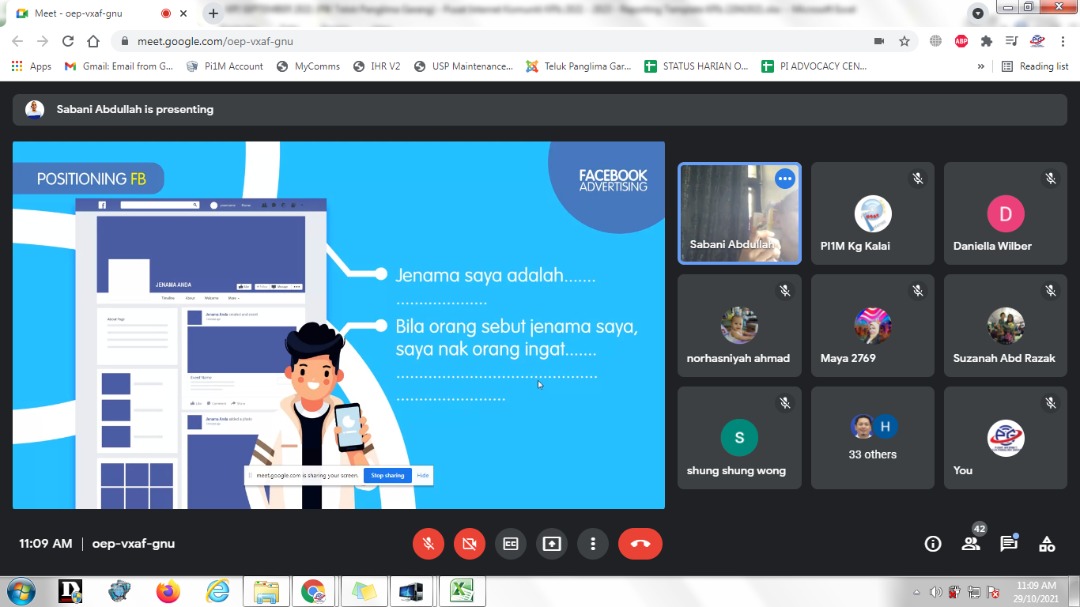
Task: Open more options in Meet controls
Action: (592, 544)
